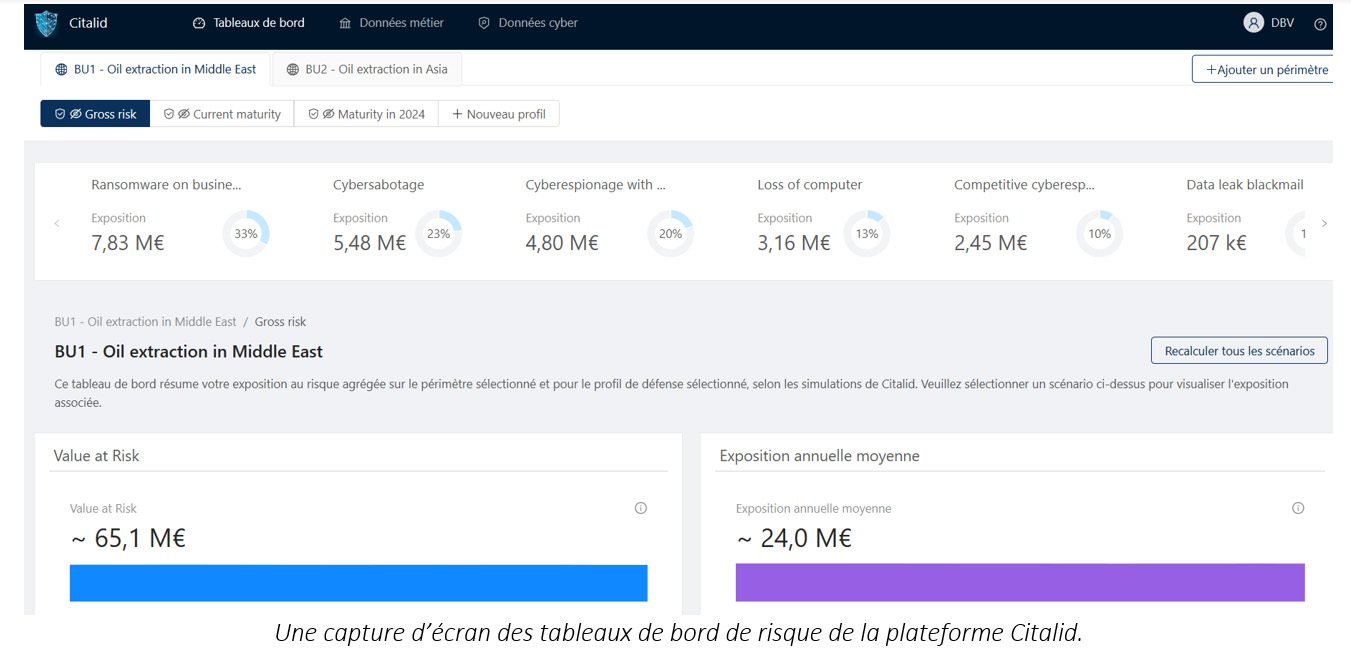Click info icon beside Exposition annuelle moyenne
The width and height of the screenshot is (1351, 655).
tap(1298, 508)
